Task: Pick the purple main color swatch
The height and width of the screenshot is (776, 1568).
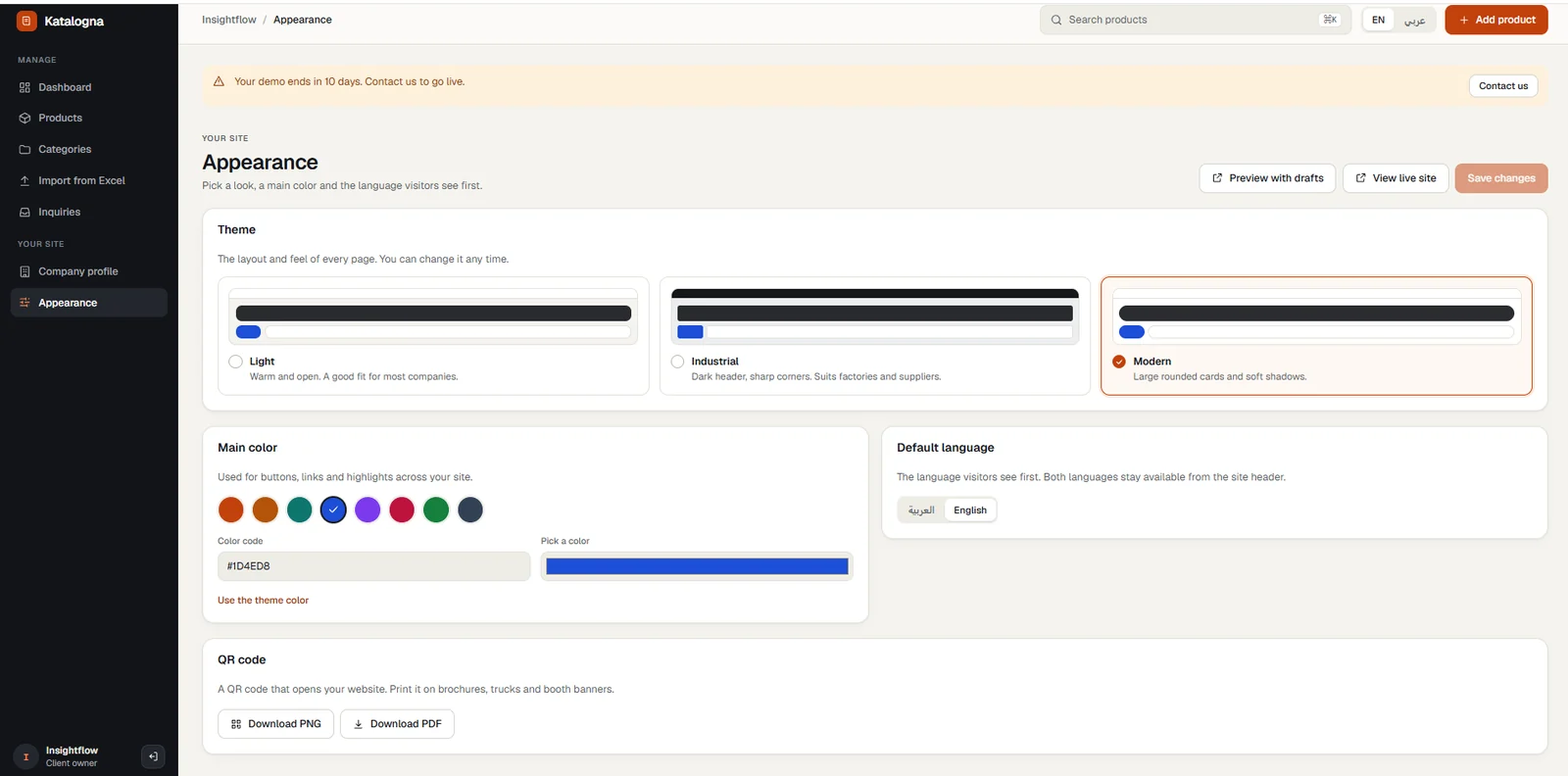Action: point(367,509)
